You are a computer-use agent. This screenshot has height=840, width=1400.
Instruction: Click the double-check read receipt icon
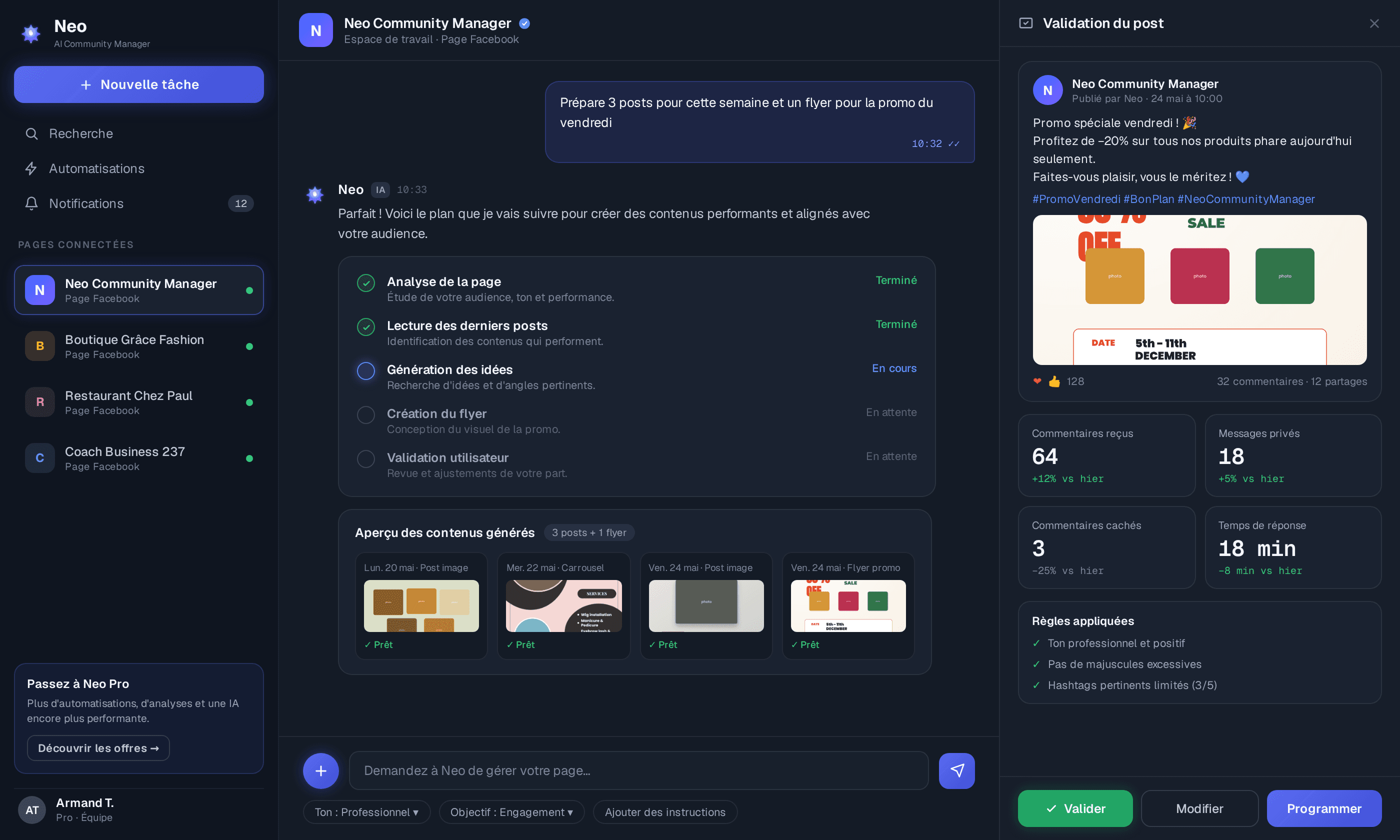click(953, 144)
